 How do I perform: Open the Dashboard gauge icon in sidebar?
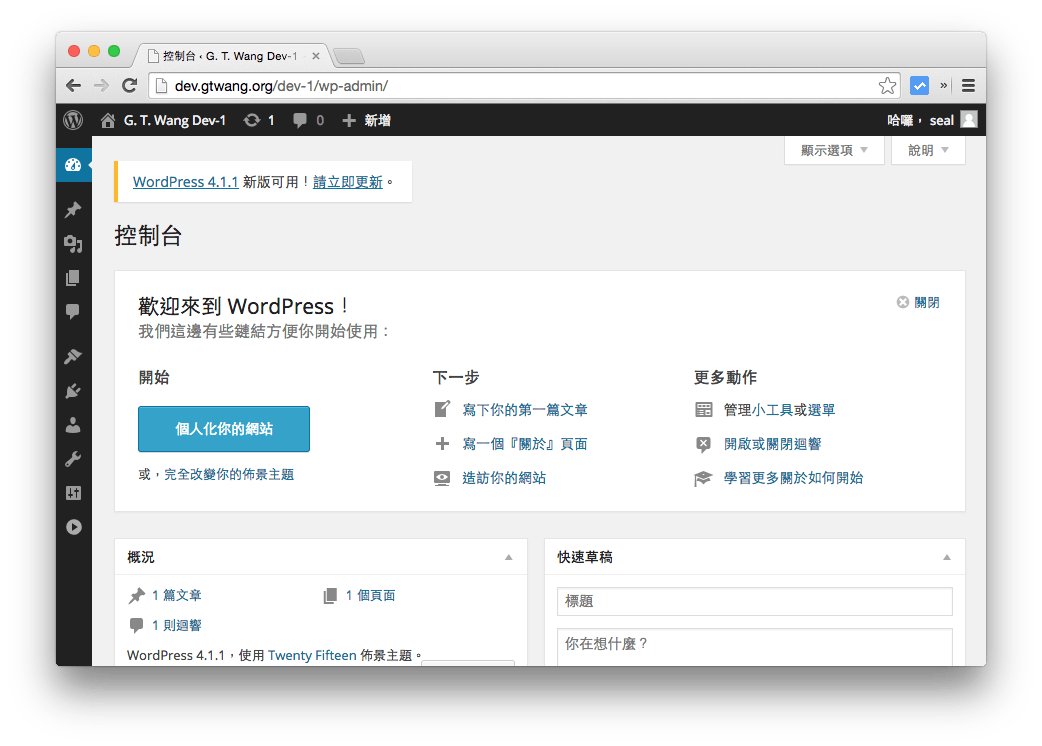73,165
